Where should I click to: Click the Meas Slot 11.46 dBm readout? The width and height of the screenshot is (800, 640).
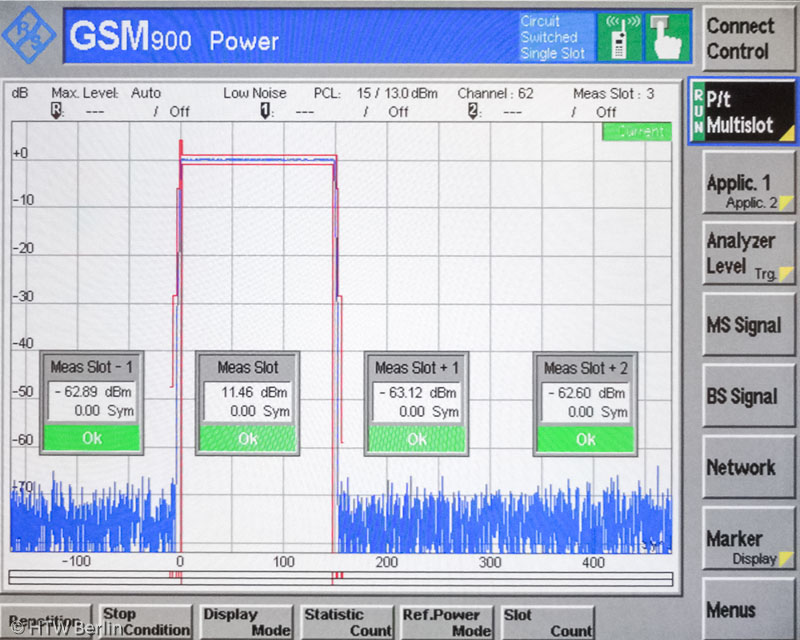[x=247, y=394]
